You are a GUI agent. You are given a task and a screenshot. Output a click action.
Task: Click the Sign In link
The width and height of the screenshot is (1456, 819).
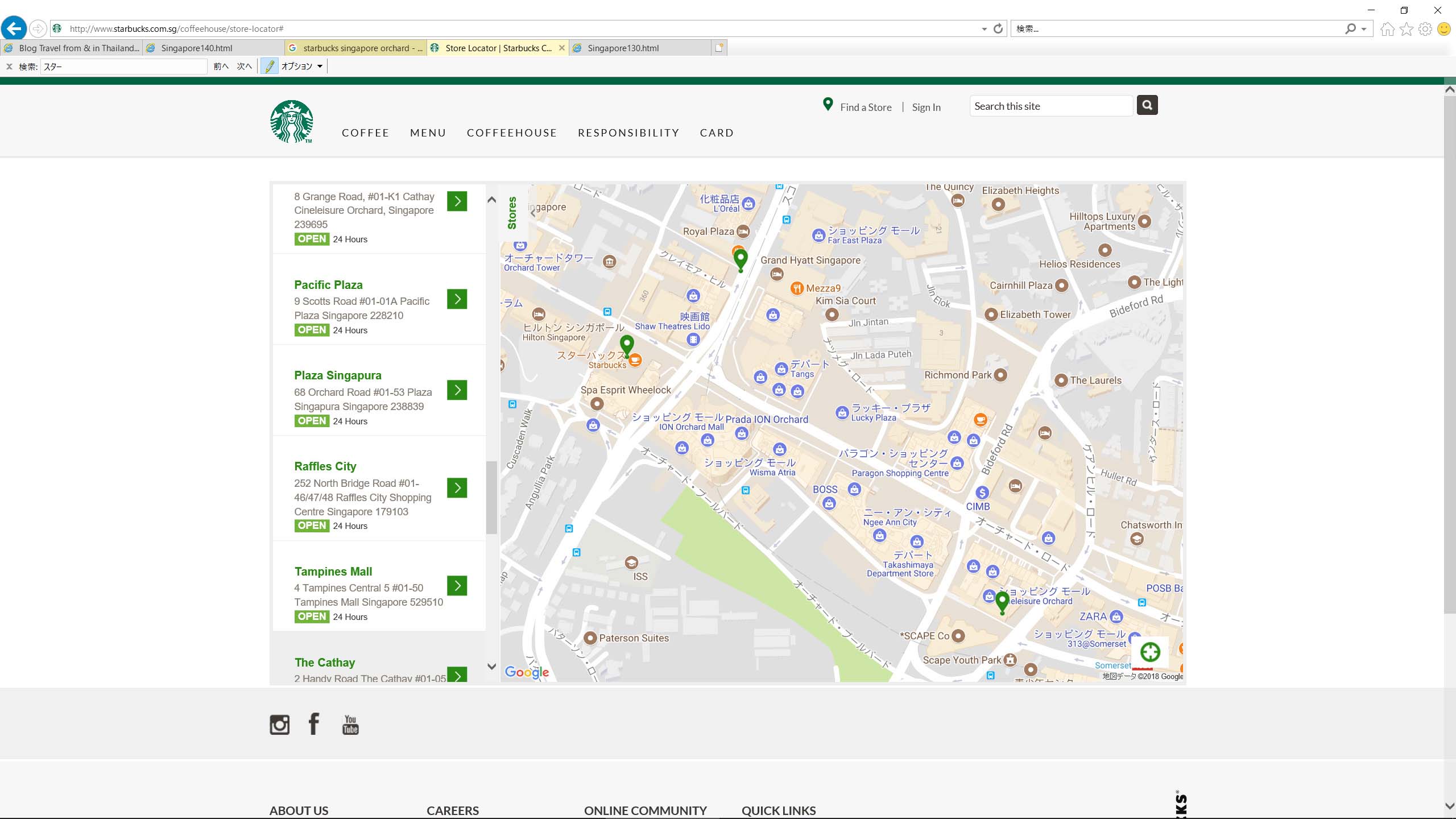(926, 107)
